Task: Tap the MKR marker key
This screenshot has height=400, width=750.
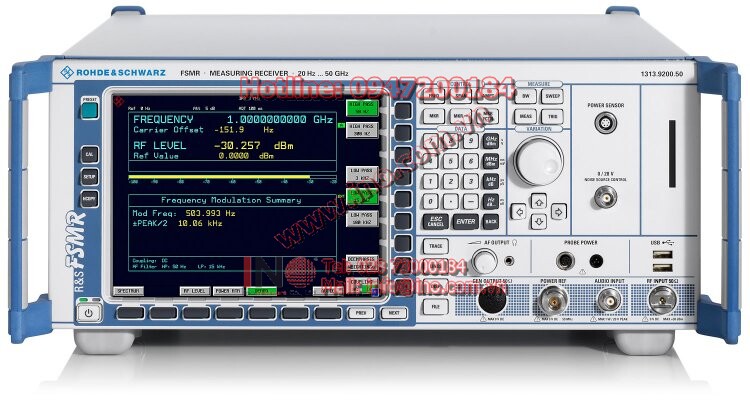Action: tap(434, 116)
